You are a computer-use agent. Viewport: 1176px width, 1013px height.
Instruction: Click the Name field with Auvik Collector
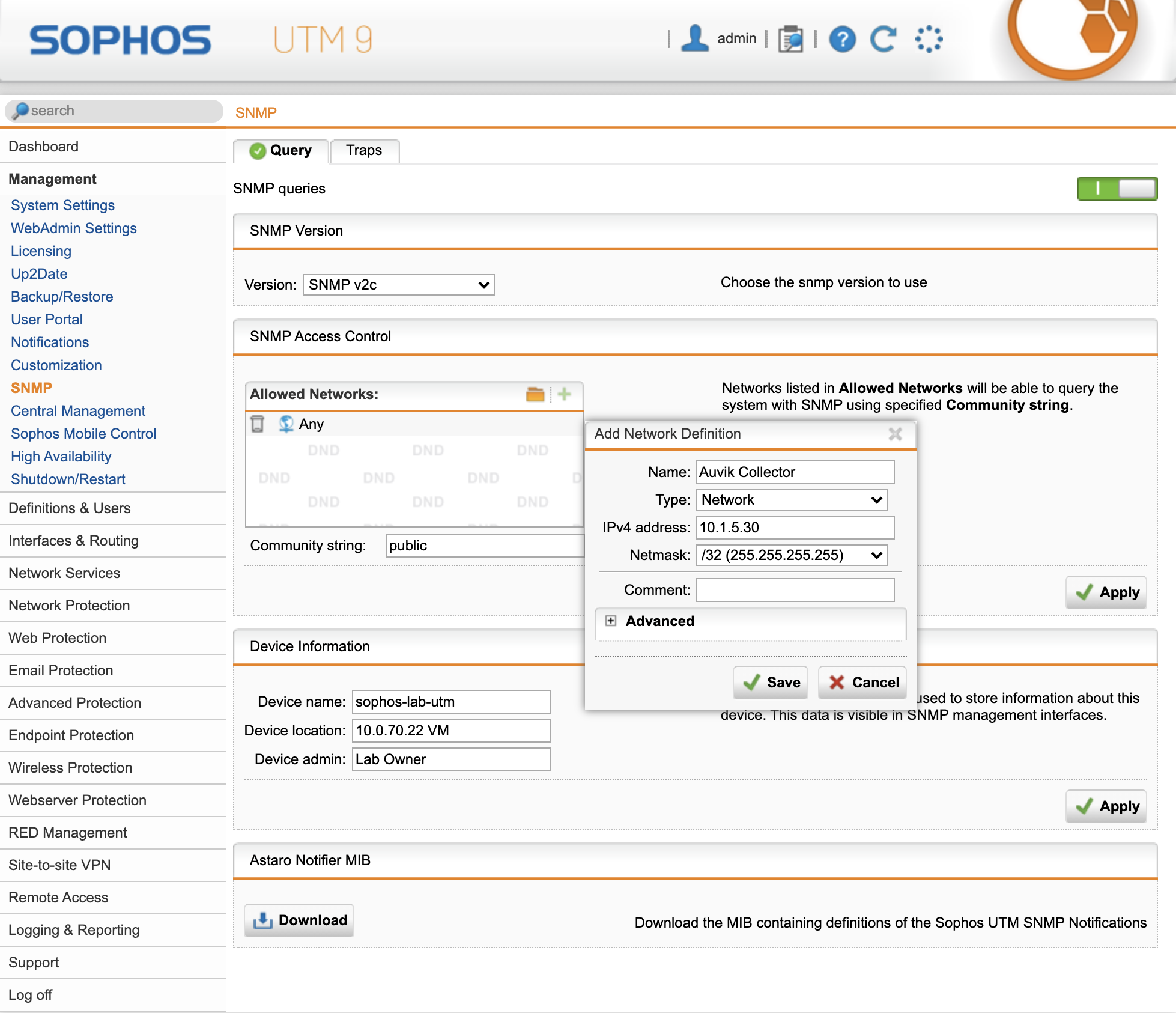coord(795,472)
